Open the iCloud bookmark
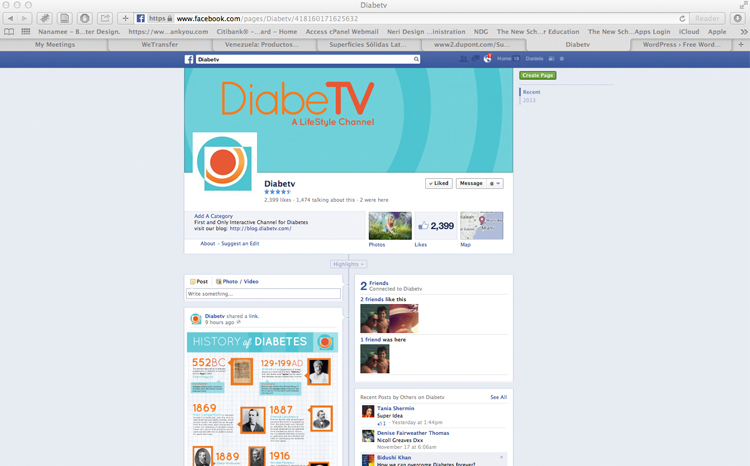Screen dimensions: 750x466 tap(689, 32)
